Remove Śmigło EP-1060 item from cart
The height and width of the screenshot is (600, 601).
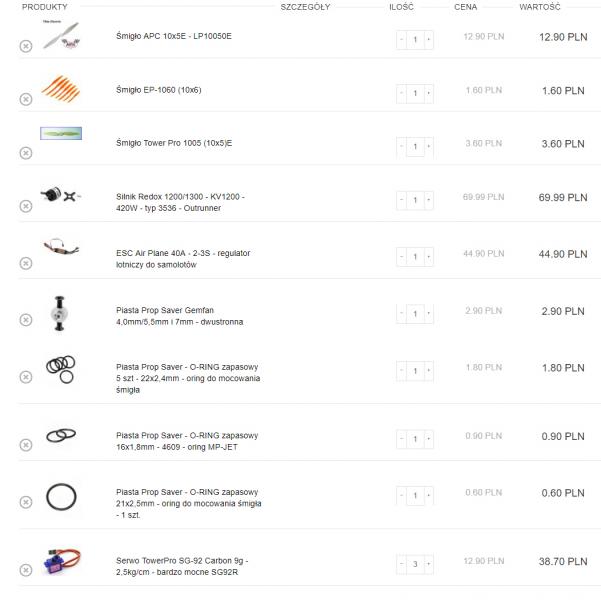[x=26, y=99]
